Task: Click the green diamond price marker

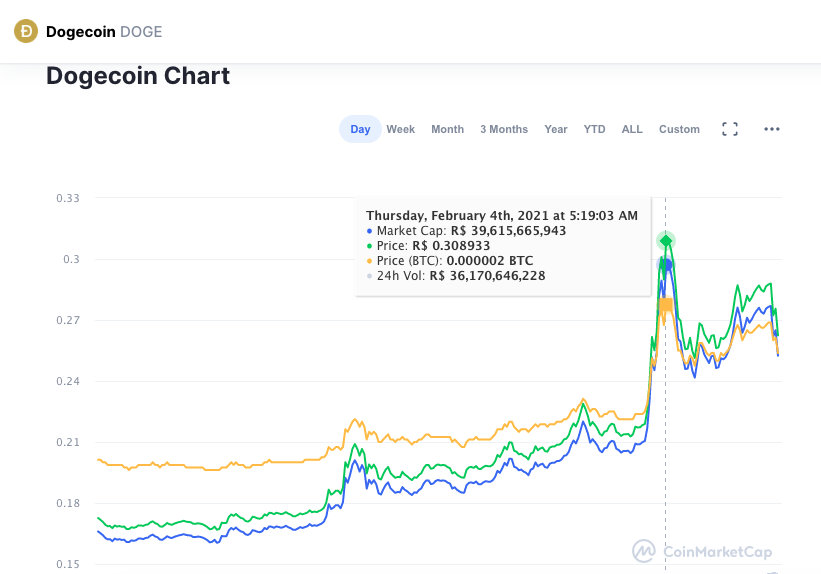Action: coord(666,241)
